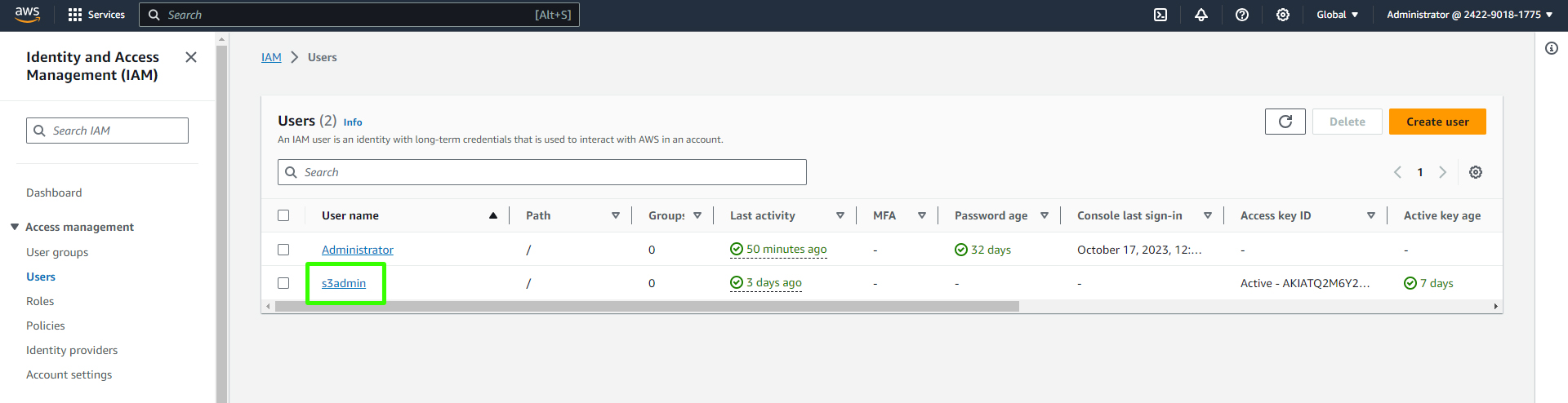Focus the users table search field

click(542, 172)
